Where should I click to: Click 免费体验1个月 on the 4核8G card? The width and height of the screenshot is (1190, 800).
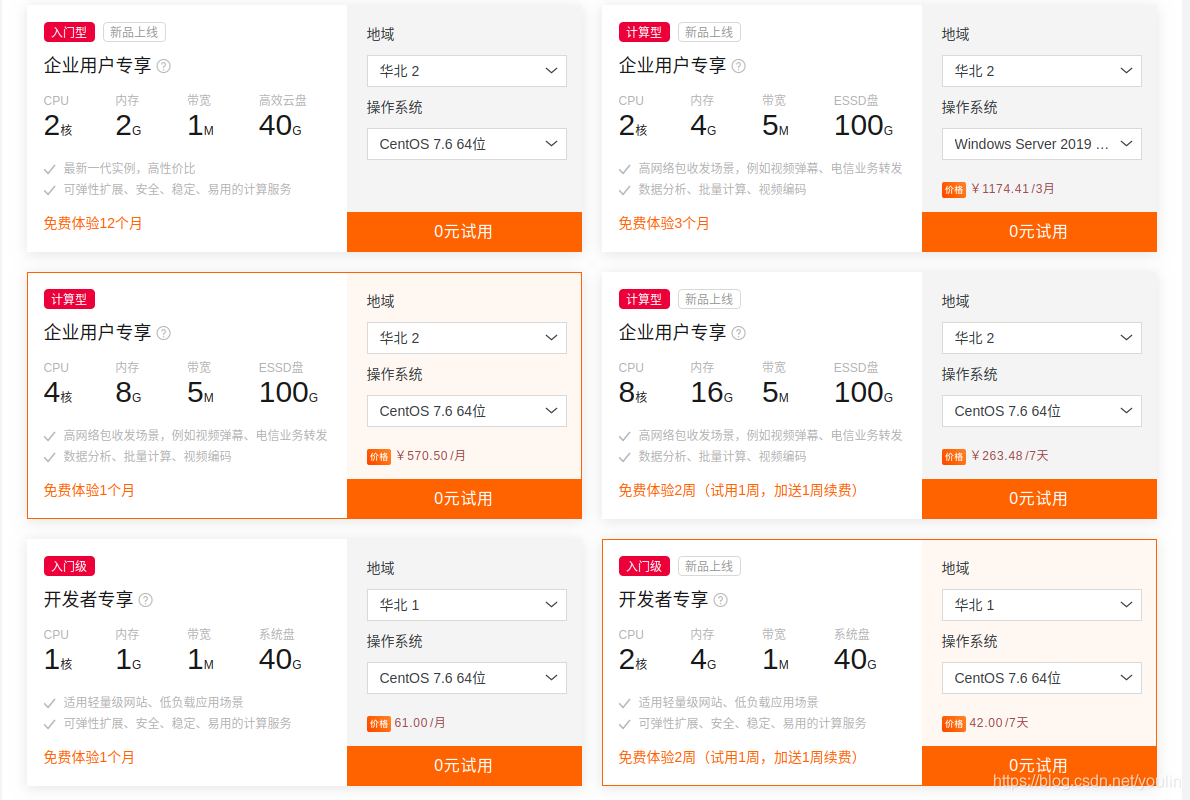(x=89, y=490)
